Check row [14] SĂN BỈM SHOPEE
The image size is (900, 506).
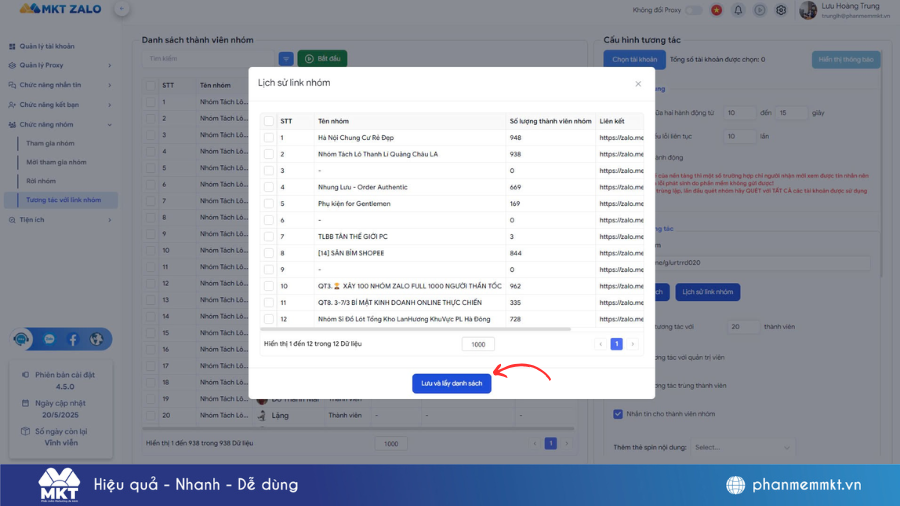pos(269,253)
